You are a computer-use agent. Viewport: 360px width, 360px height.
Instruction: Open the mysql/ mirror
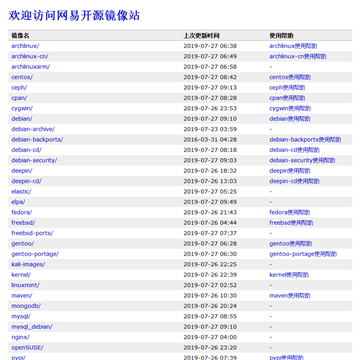[x=21, y=316]
